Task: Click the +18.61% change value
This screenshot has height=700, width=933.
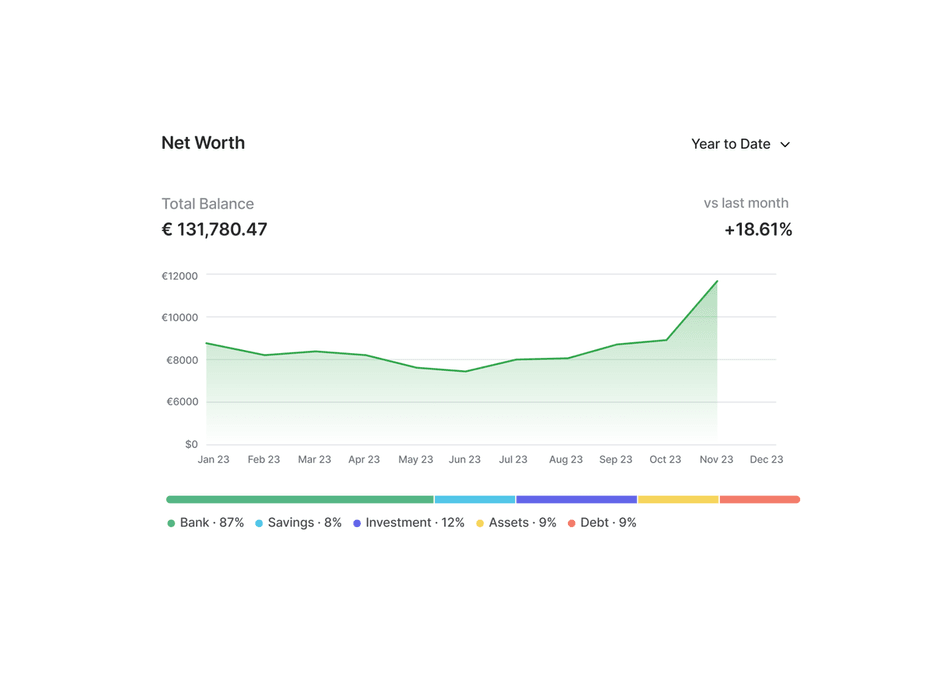Action: pos(758,230)
